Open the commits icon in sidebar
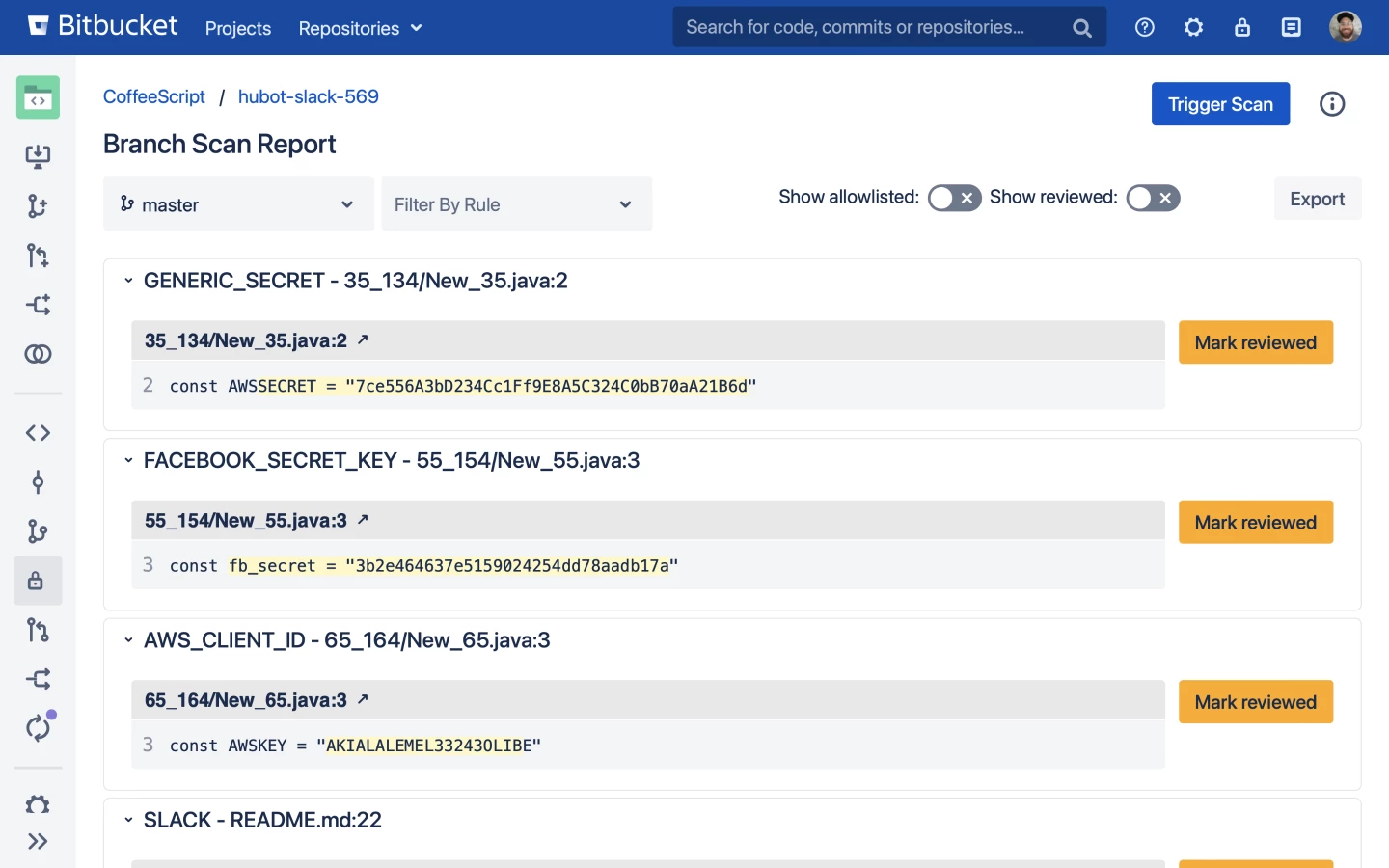Image resolution: width=1389 pixels, height=868 pixels. [38, 482]
